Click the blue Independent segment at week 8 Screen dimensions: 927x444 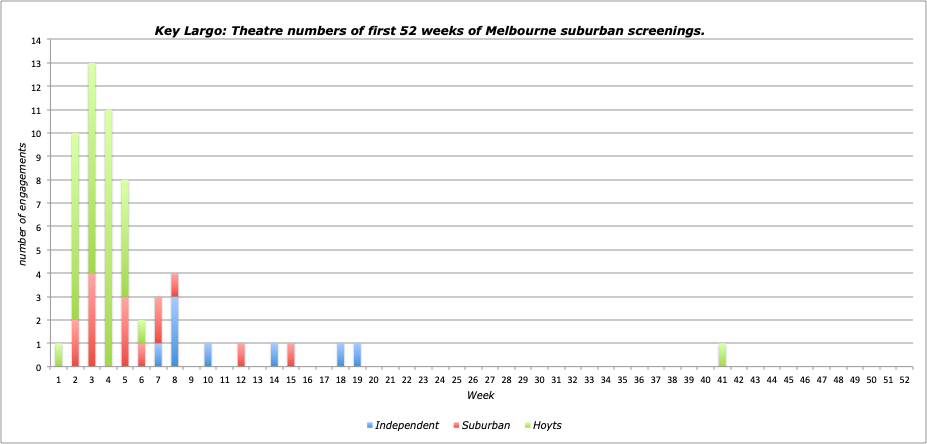tap(175, 332)
